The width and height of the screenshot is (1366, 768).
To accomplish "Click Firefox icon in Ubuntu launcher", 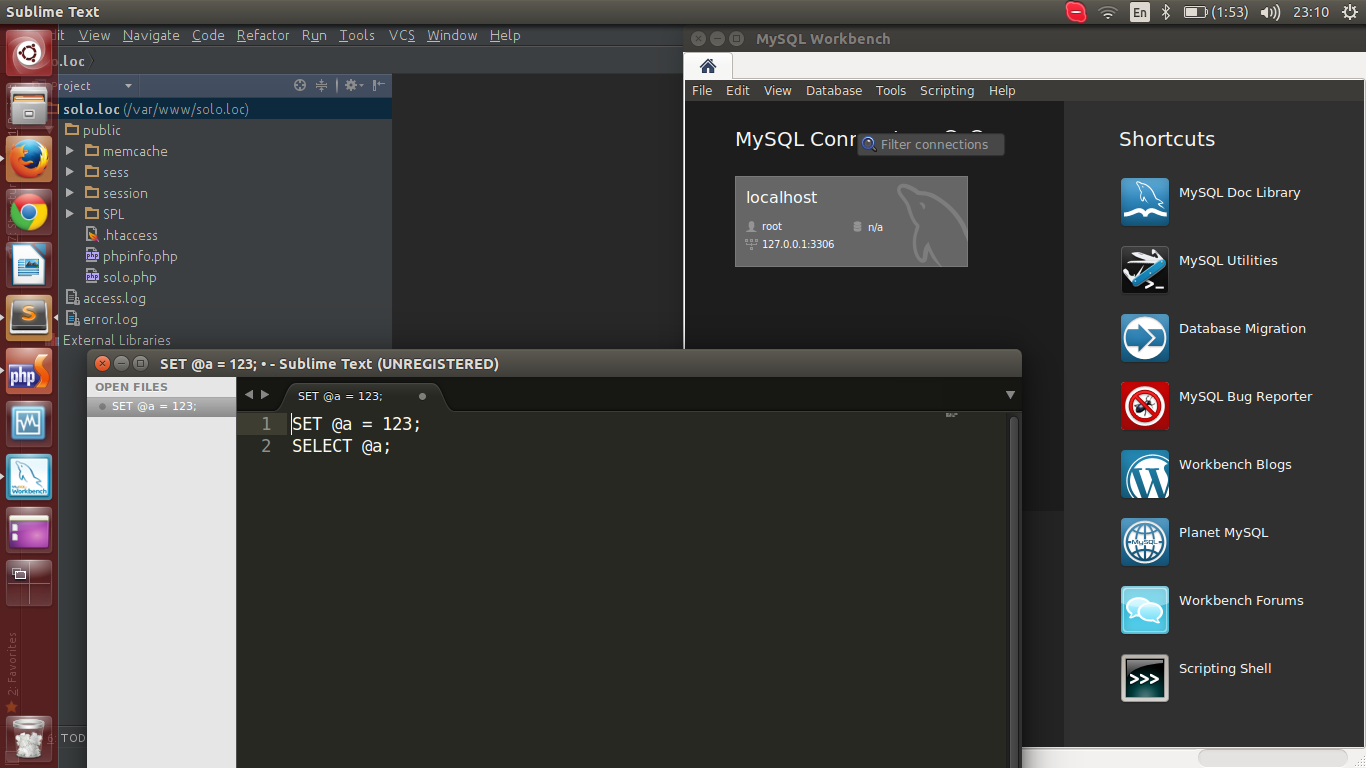I will pyautogui.click(x=29, y=158).
